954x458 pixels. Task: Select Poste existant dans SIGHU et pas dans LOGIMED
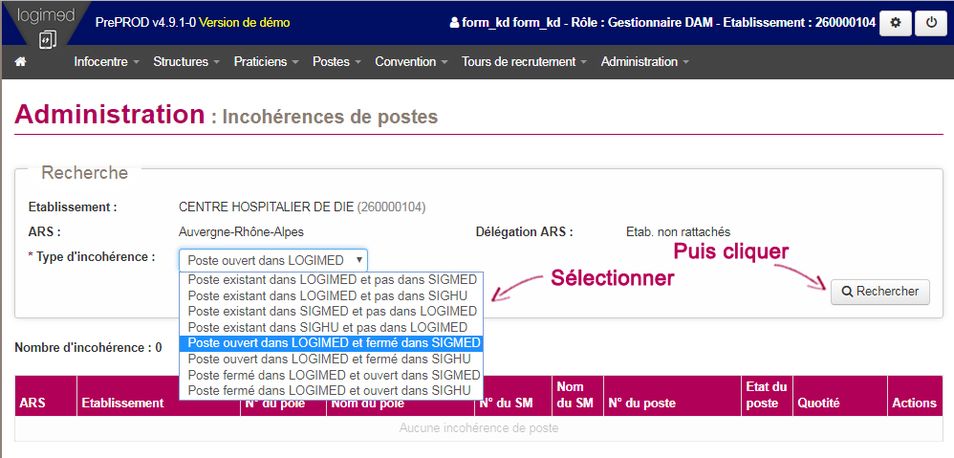tap(332, 327)
